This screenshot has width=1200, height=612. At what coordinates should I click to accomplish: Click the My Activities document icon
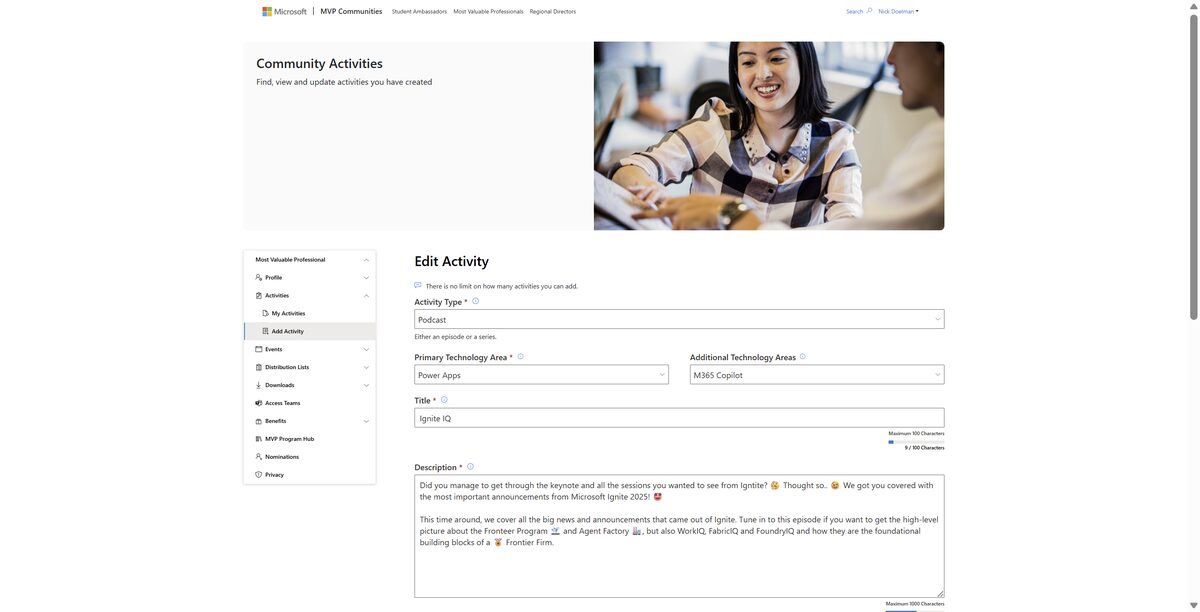(x=265, y=313)
